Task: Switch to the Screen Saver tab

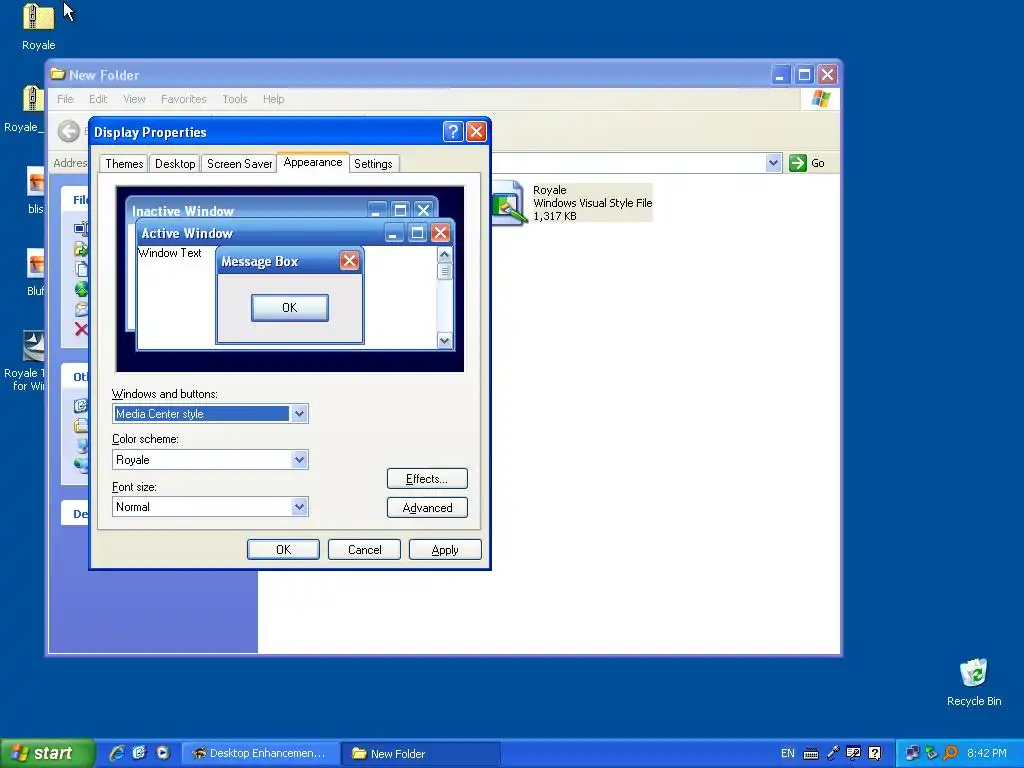Action: tap(239, 163)
